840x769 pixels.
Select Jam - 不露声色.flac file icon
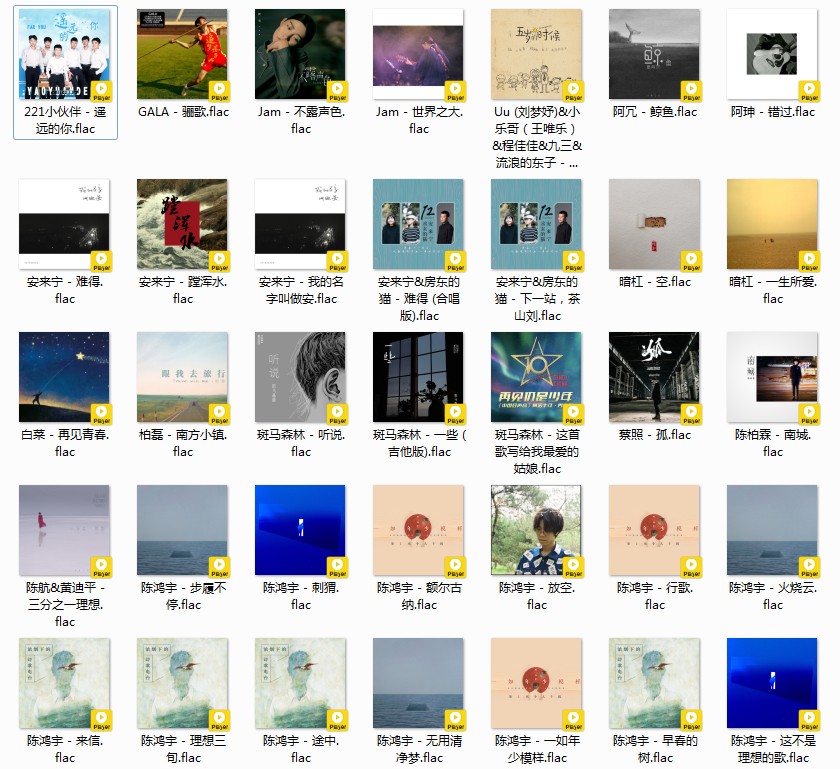(300, 54)
